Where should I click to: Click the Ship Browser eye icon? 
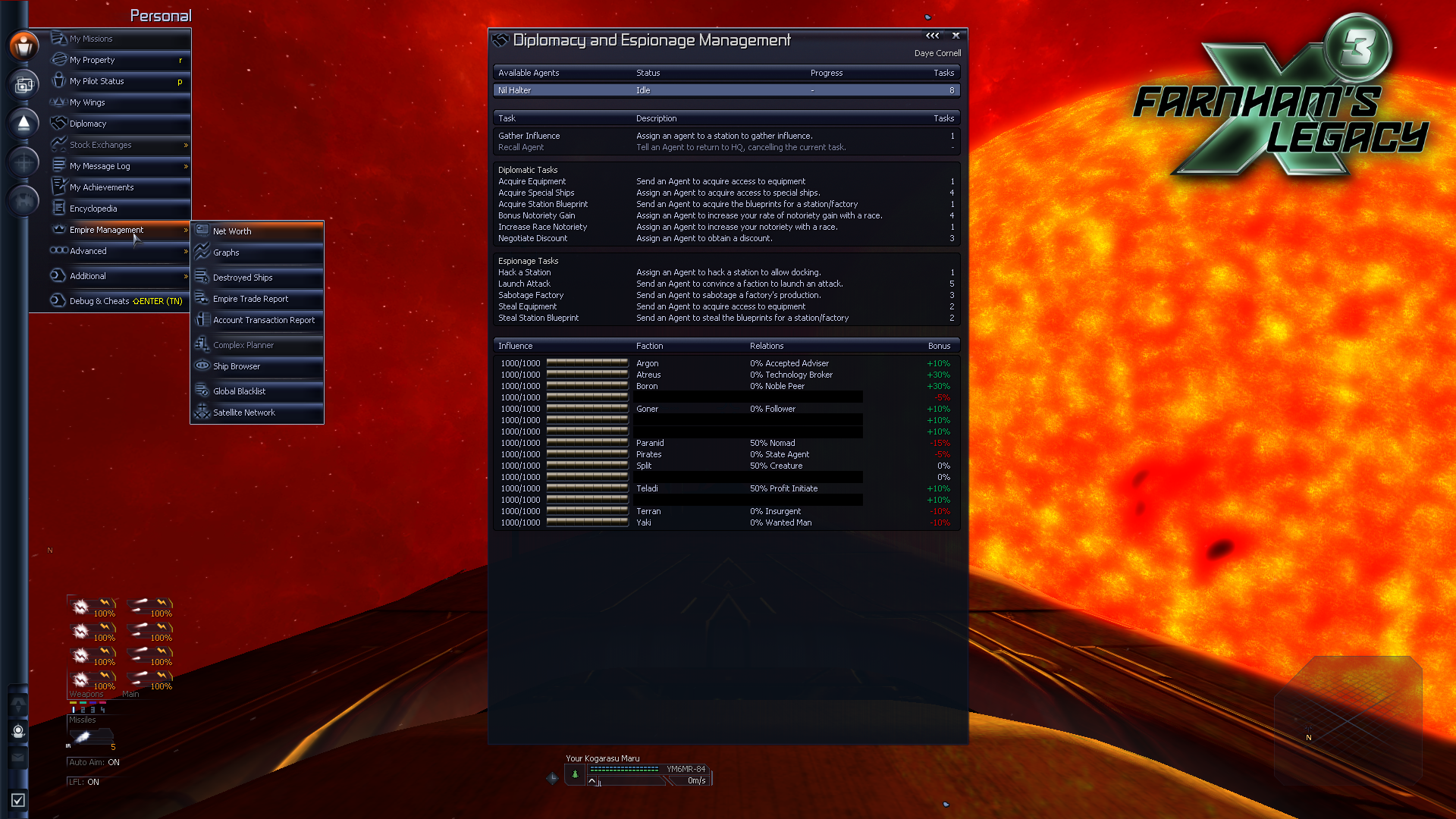[202, 366]
